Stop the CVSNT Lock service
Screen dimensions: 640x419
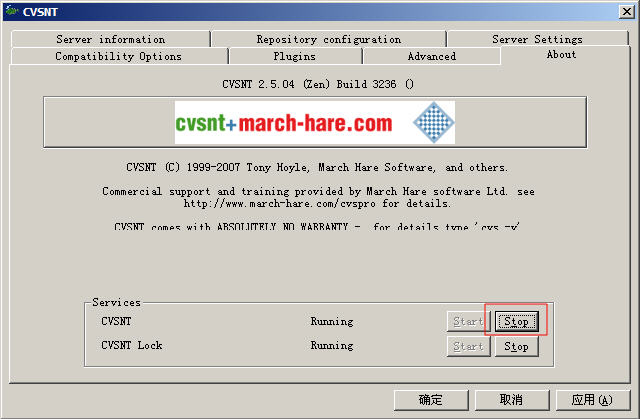pos(516,346)
